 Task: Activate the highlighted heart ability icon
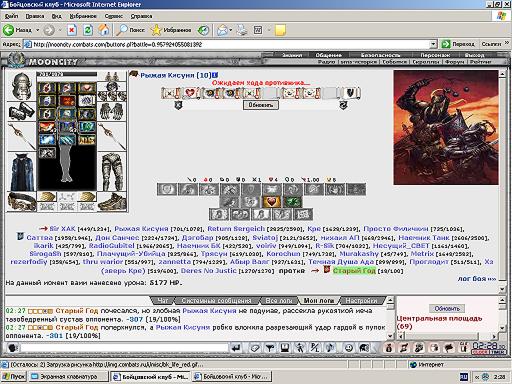tap(271, 202)
